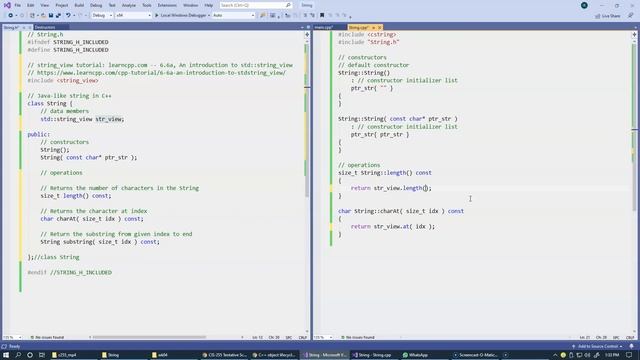Open the Analyze menu
The height and width of the screenshot is (360, 640).
point(129,5)
